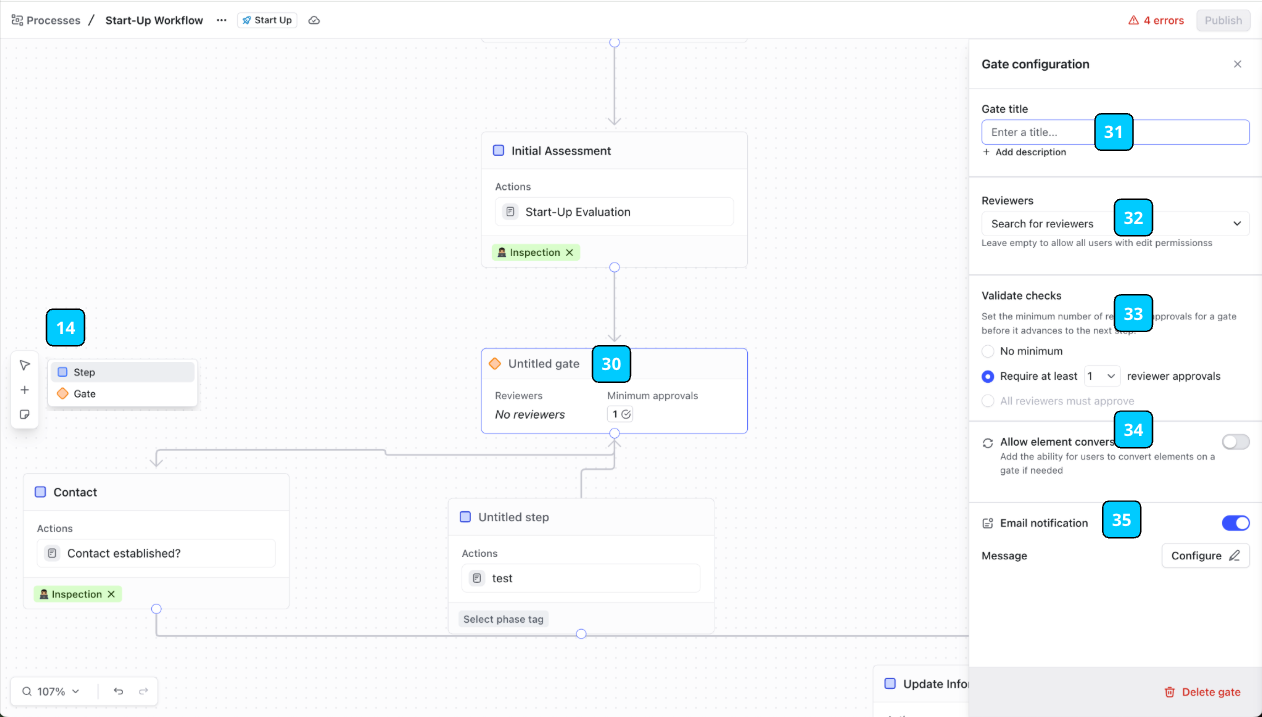1262x717 pixels.
Task: Open the three-dots menu beside Start-Up Workflow
Action: coord(222,20)
